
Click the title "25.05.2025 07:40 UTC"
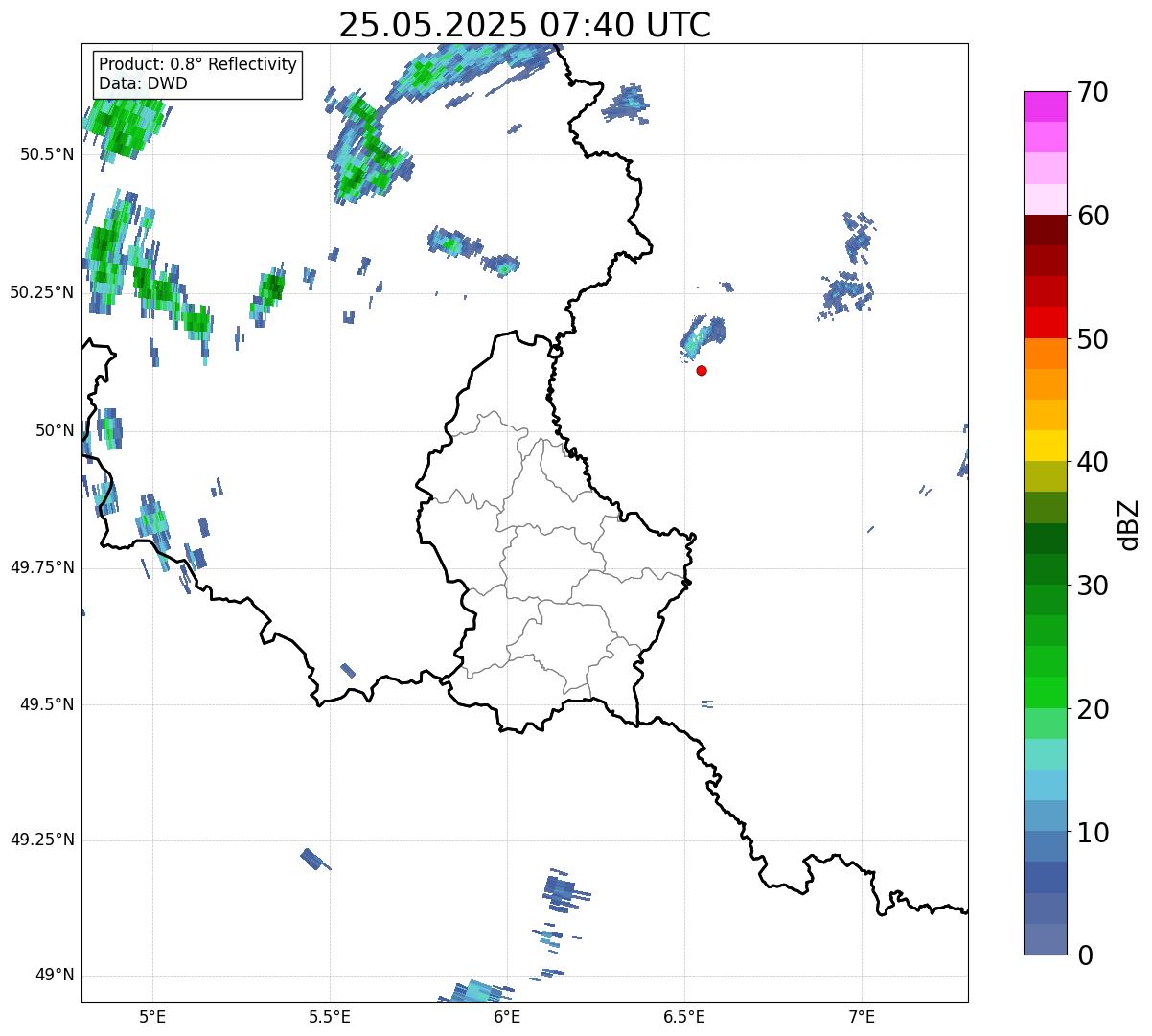tap(525, 25)
